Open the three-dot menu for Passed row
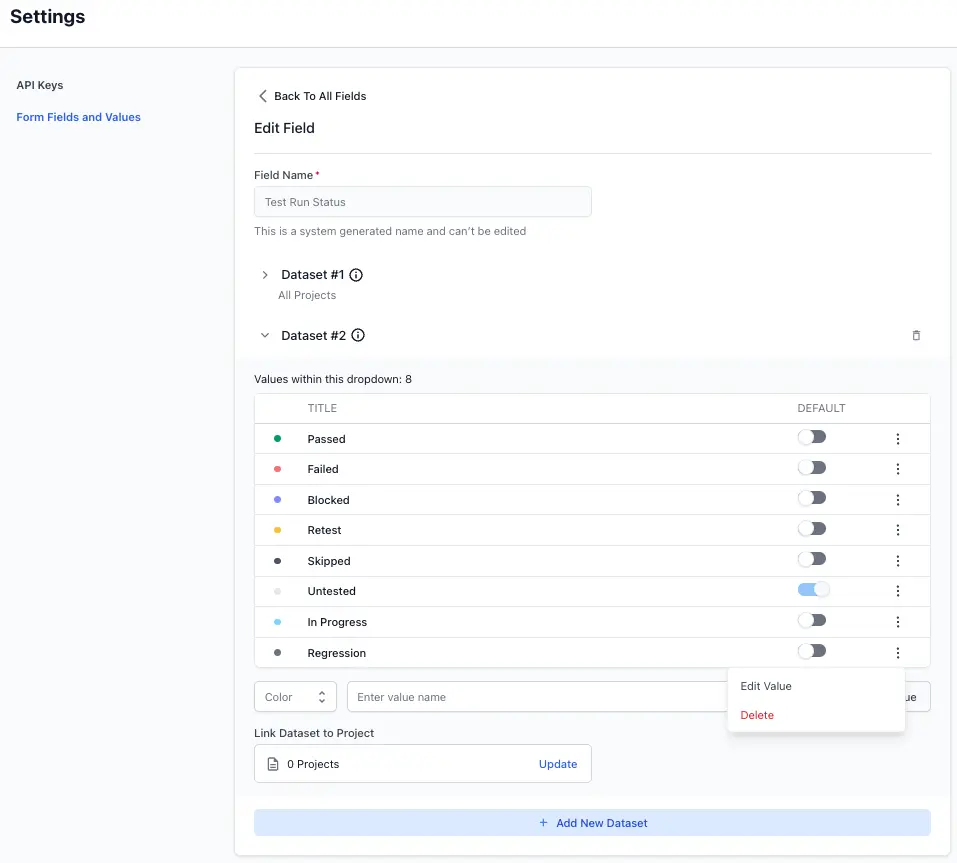 (898, 439)
